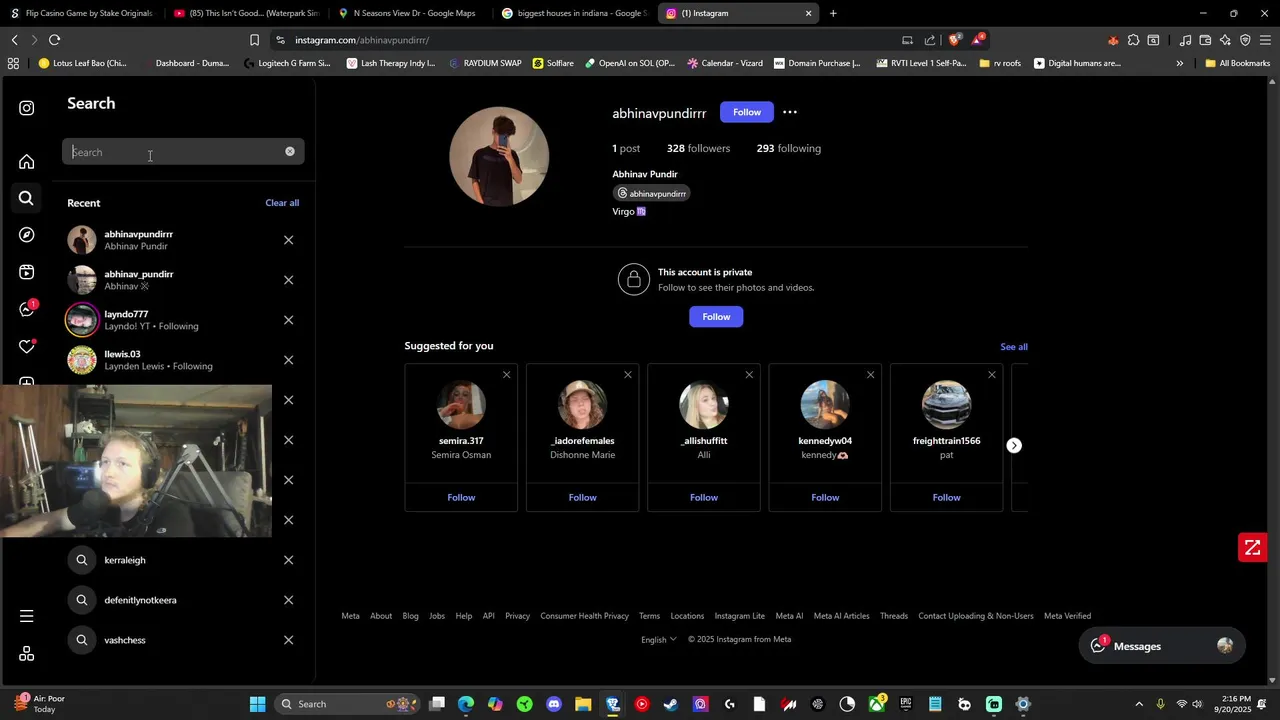Click abhinavpundirrr profile picture
Image resolution: width=1280 pixels, height=720 pixels.
(499, 156)
